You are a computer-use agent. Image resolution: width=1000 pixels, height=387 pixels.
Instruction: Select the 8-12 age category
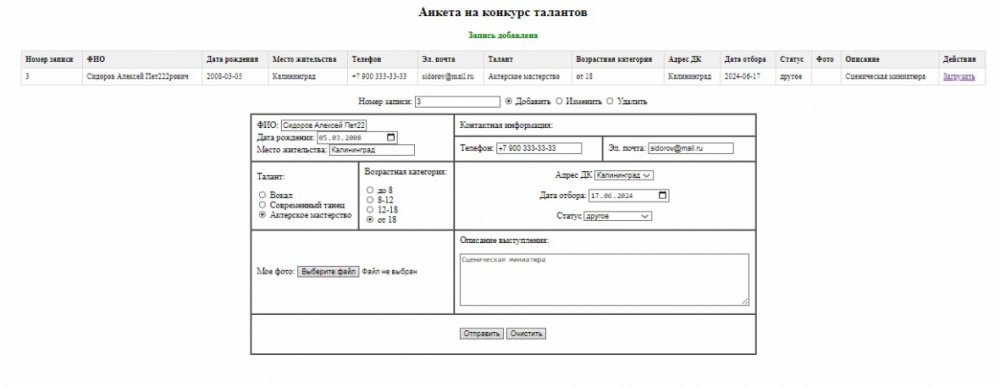[x=370, y=200]
